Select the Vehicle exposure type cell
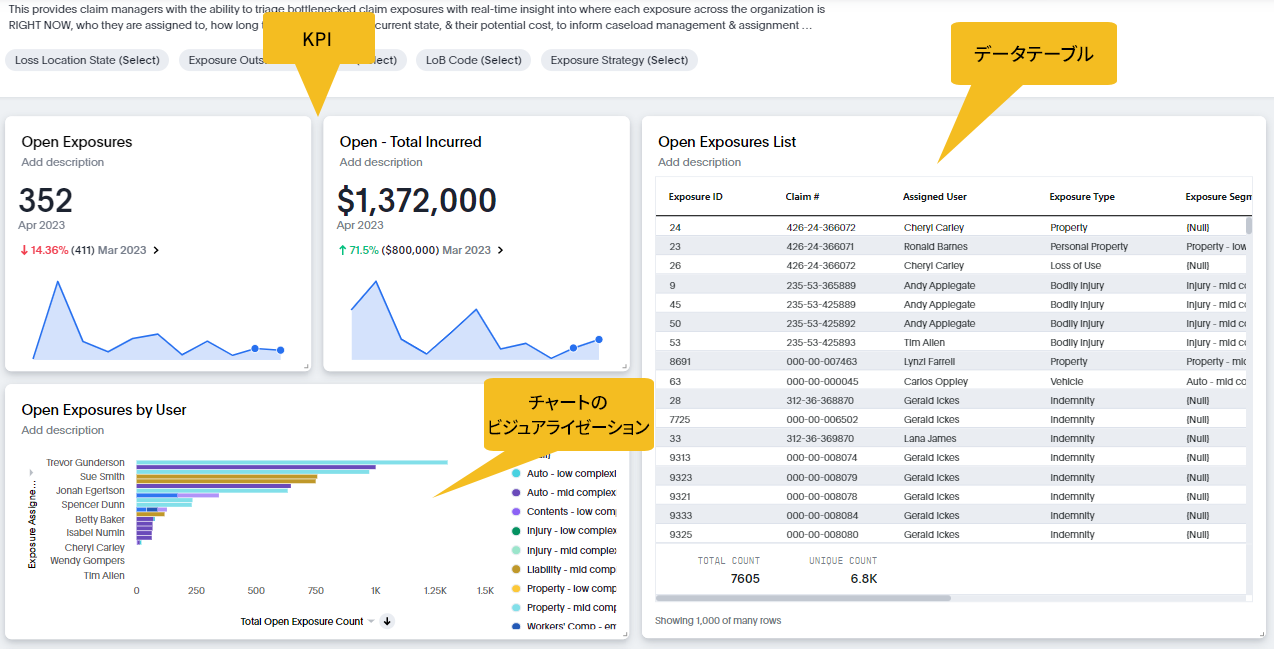 point(1066,381)
